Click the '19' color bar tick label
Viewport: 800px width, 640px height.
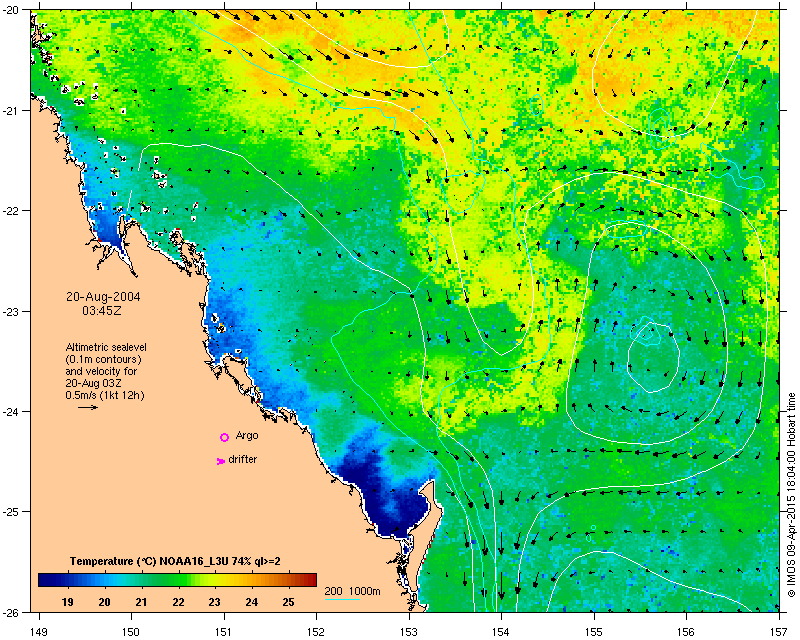pyautogui.click(x=67, y=602)
